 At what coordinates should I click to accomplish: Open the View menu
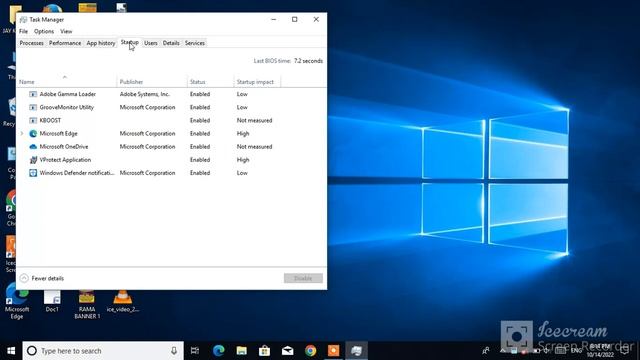(x=66, y=31)
